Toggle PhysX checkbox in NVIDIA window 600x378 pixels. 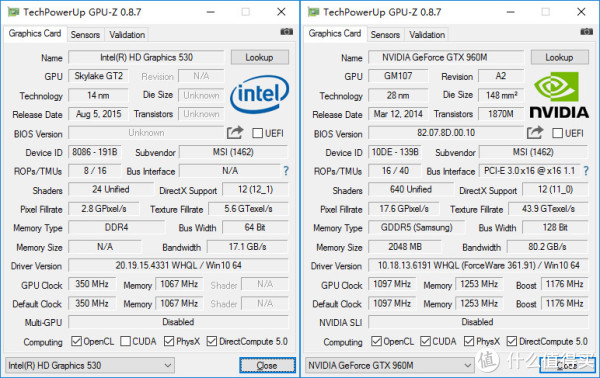pos(469,341)
